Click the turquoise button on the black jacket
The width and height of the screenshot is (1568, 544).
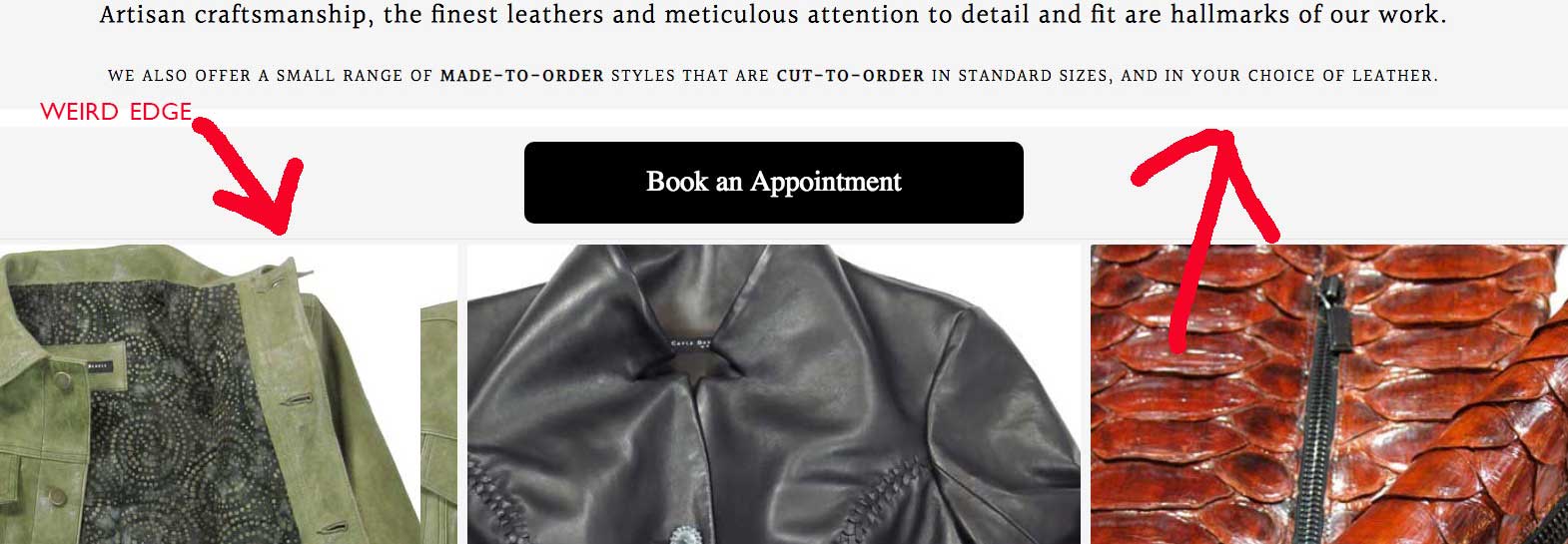point(683,534)
